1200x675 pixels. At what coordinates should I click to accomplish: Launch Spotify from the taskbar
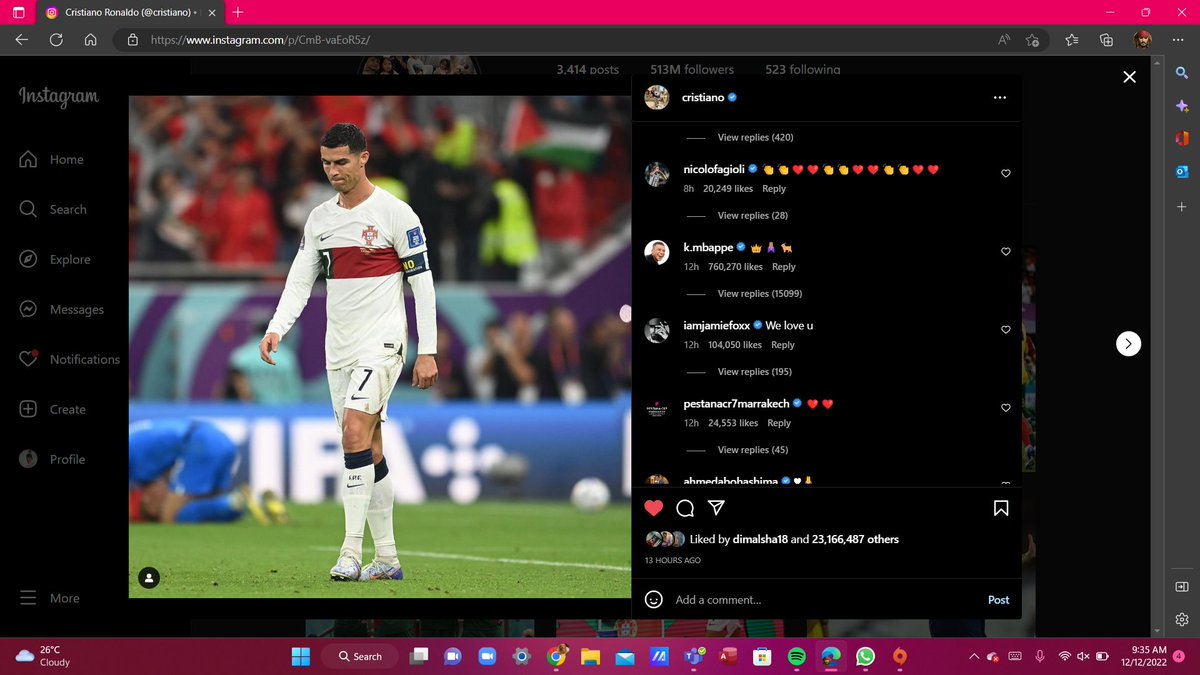pos(797,656)
